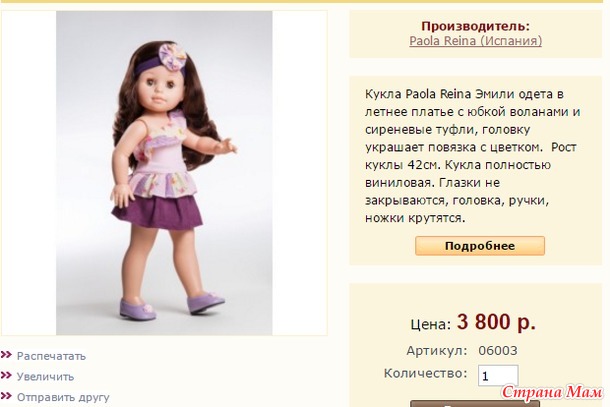Open the Распечатать print link
The width and height of the screenshot is (610, 407).
[x=51, y=356]
